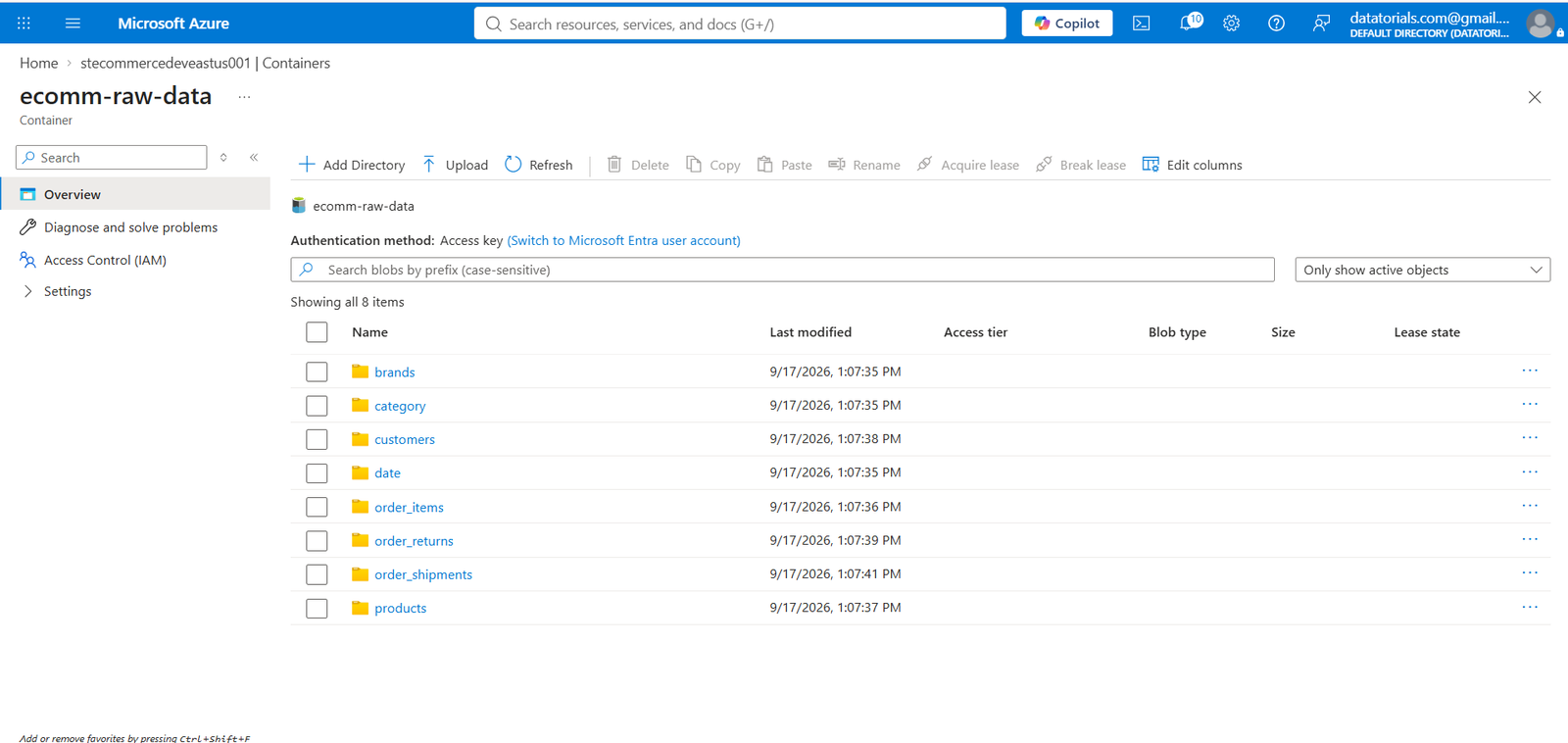Image resolution: width=1568 pixels, height=743 pixels.
Task: Open Diagnose and solve problems
Action: (x=130, y=227)
